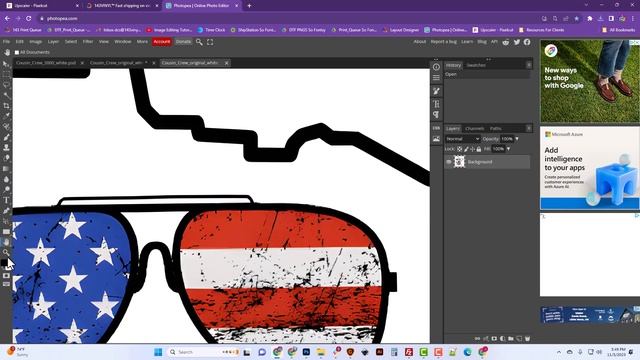Hide the Background layer with eye icon
Screen dimensions: 640x360
coord(449,162)
